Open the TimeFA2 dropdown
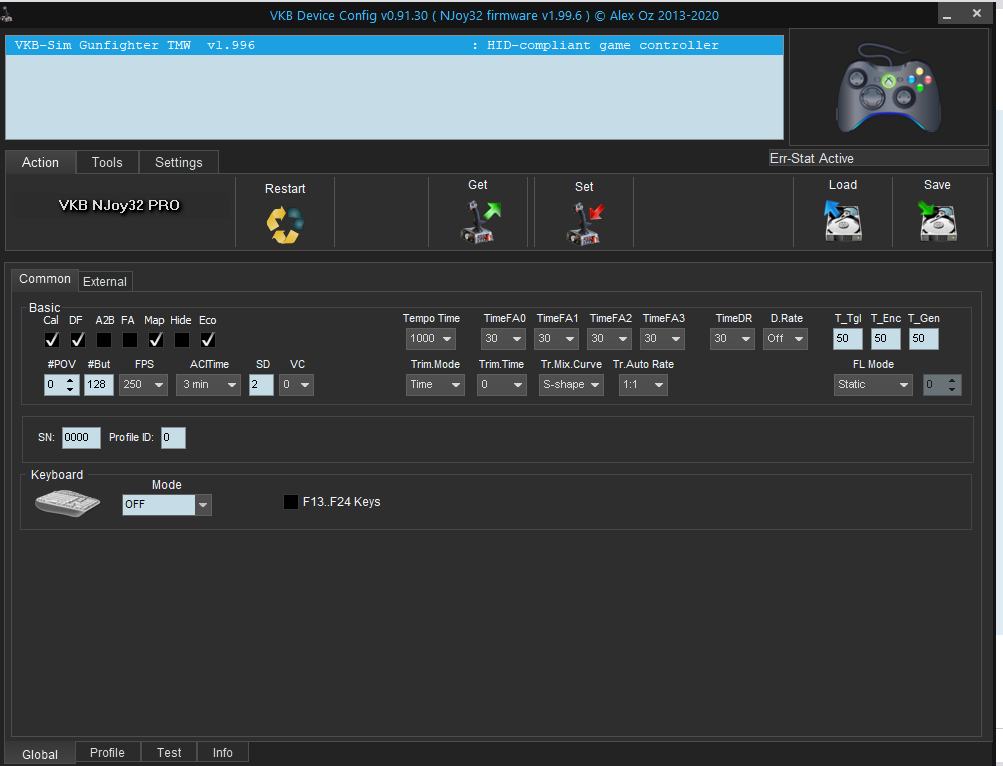The image size is (1003, 766). [609, 339]
